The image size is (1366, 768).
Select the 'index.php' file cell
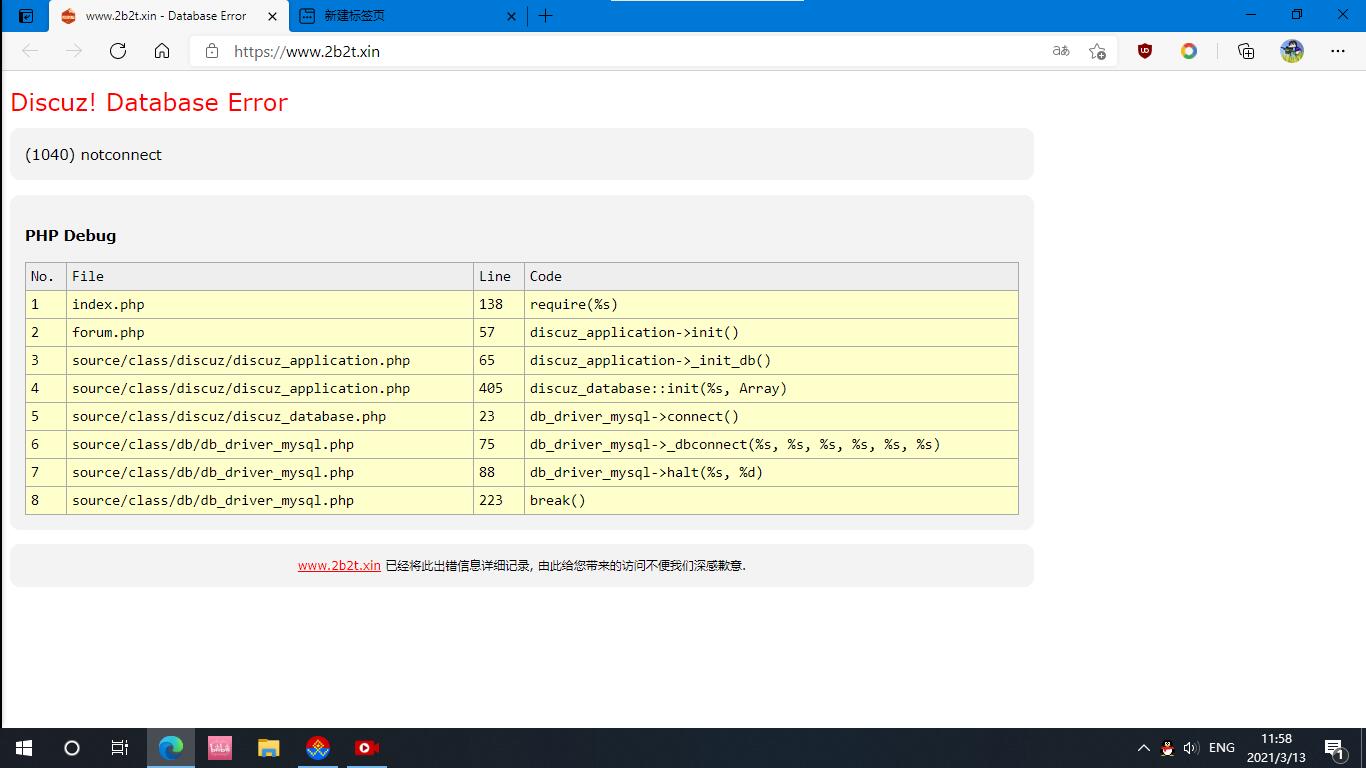270,304
